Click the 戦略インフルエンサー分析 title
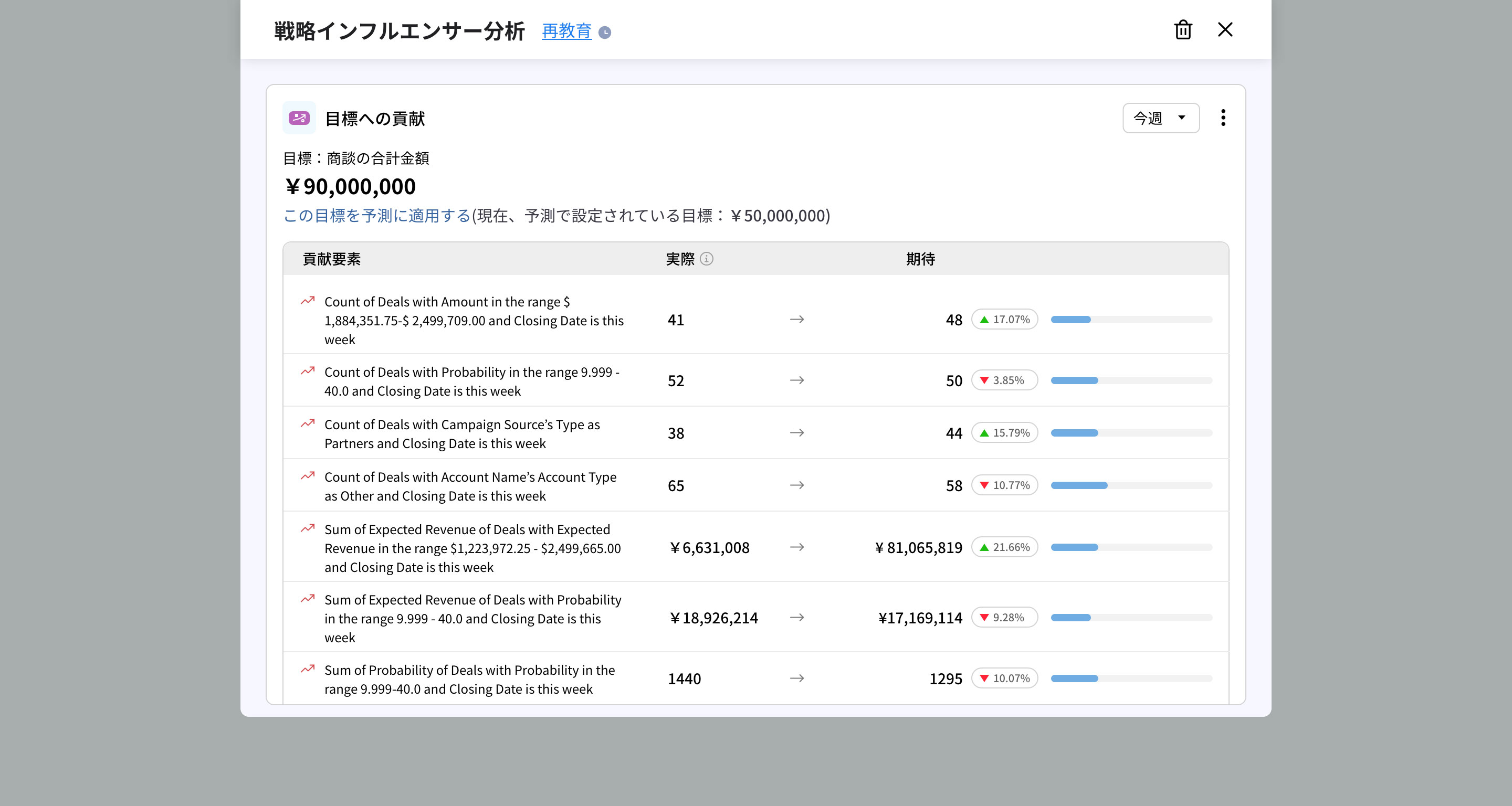 coord(399,30)
